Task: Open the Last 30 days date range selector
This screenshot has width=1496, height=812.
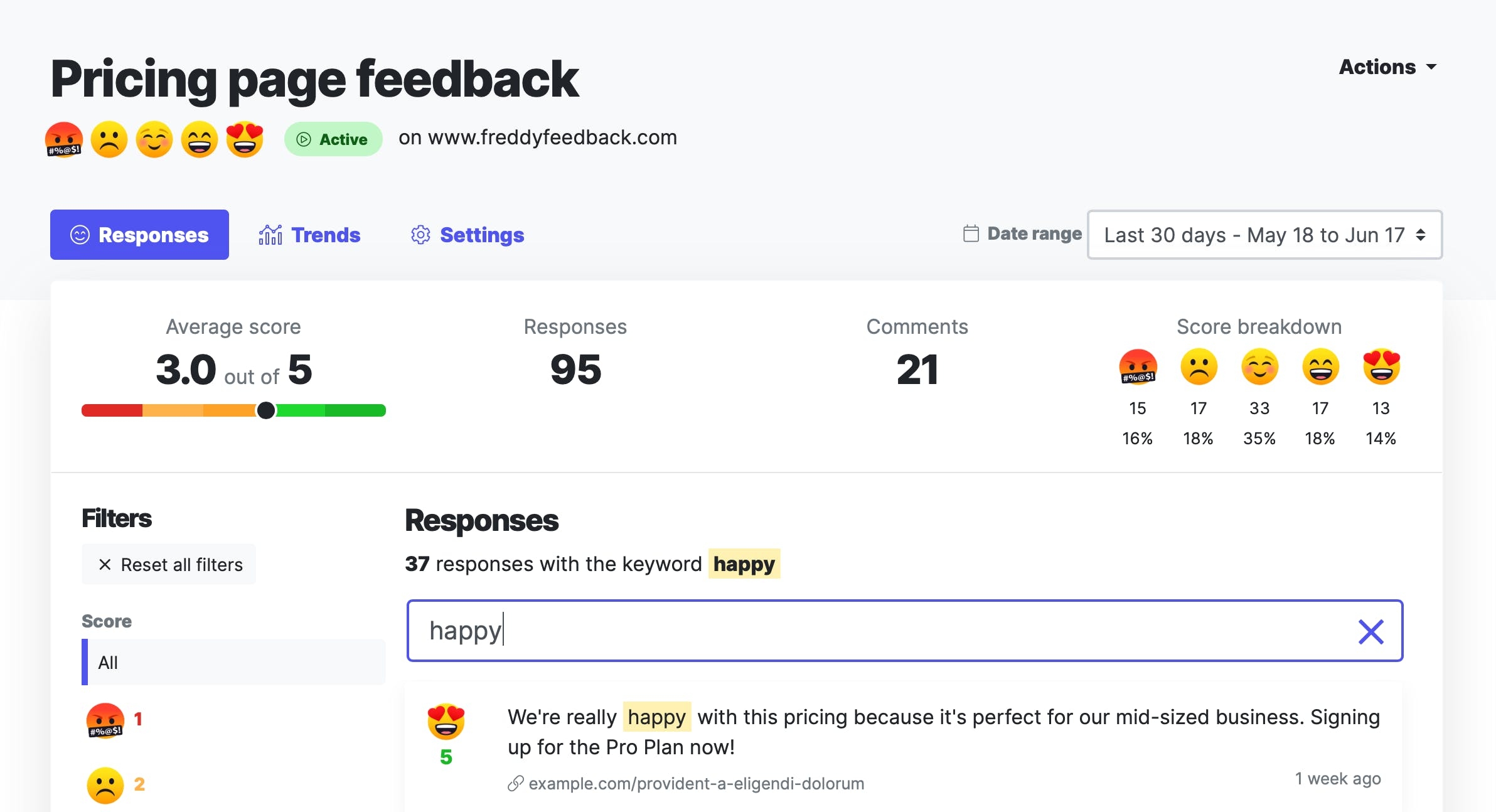Action: coord(1265,235)
